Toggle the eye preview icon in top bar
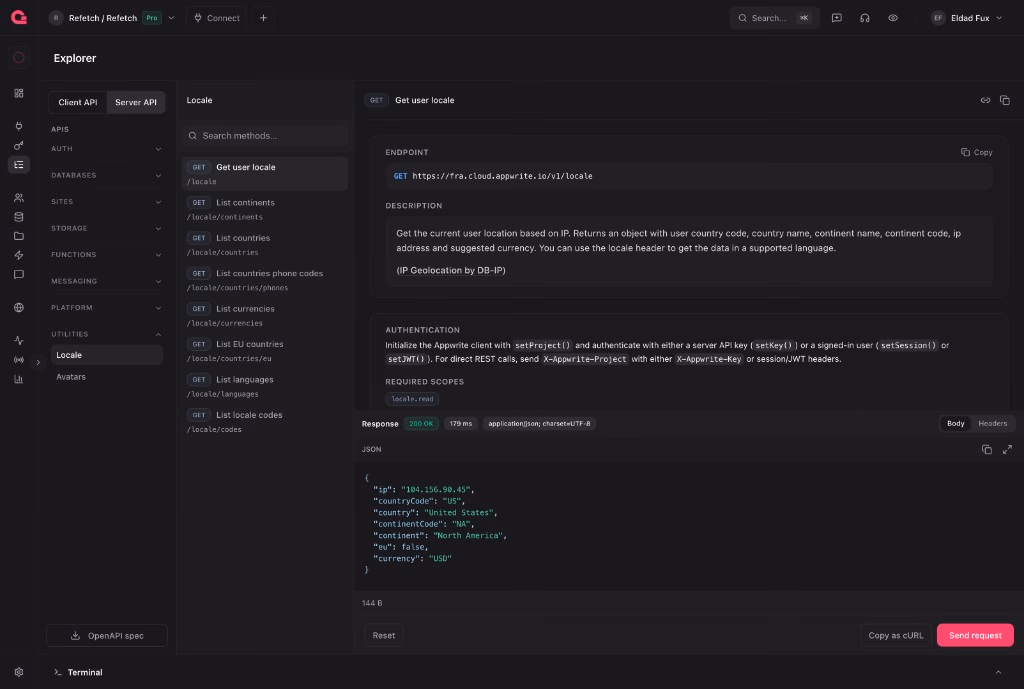 point(893,18)
